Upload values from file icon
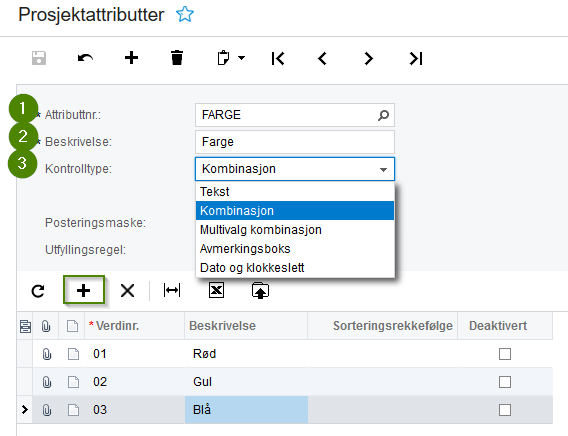The width and height of the screenshot is (568, 436). click(260, 290)
